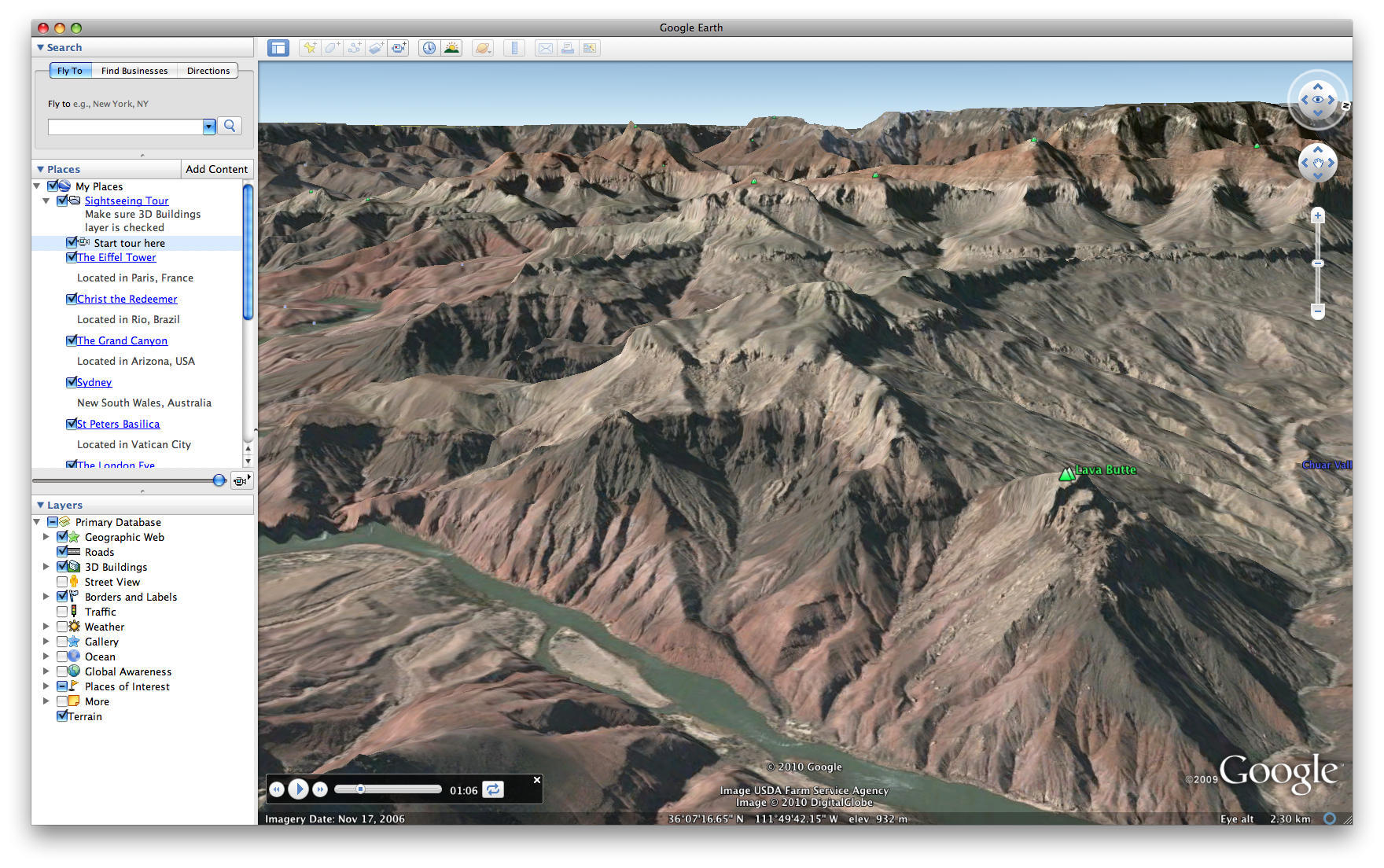The height and width of the screenshot is (868, 1384).
Task: Select Start tour here item
Action: [138, 243]
